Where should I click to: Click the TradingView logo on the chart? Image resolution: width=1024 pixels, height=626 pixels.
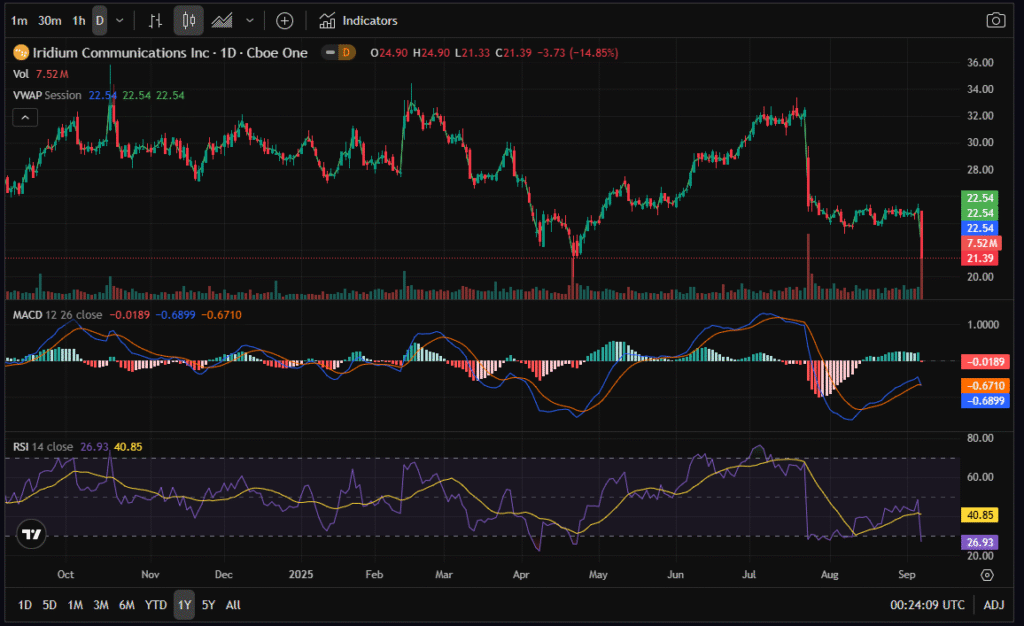pyautogui.click(x=32, y=535)
